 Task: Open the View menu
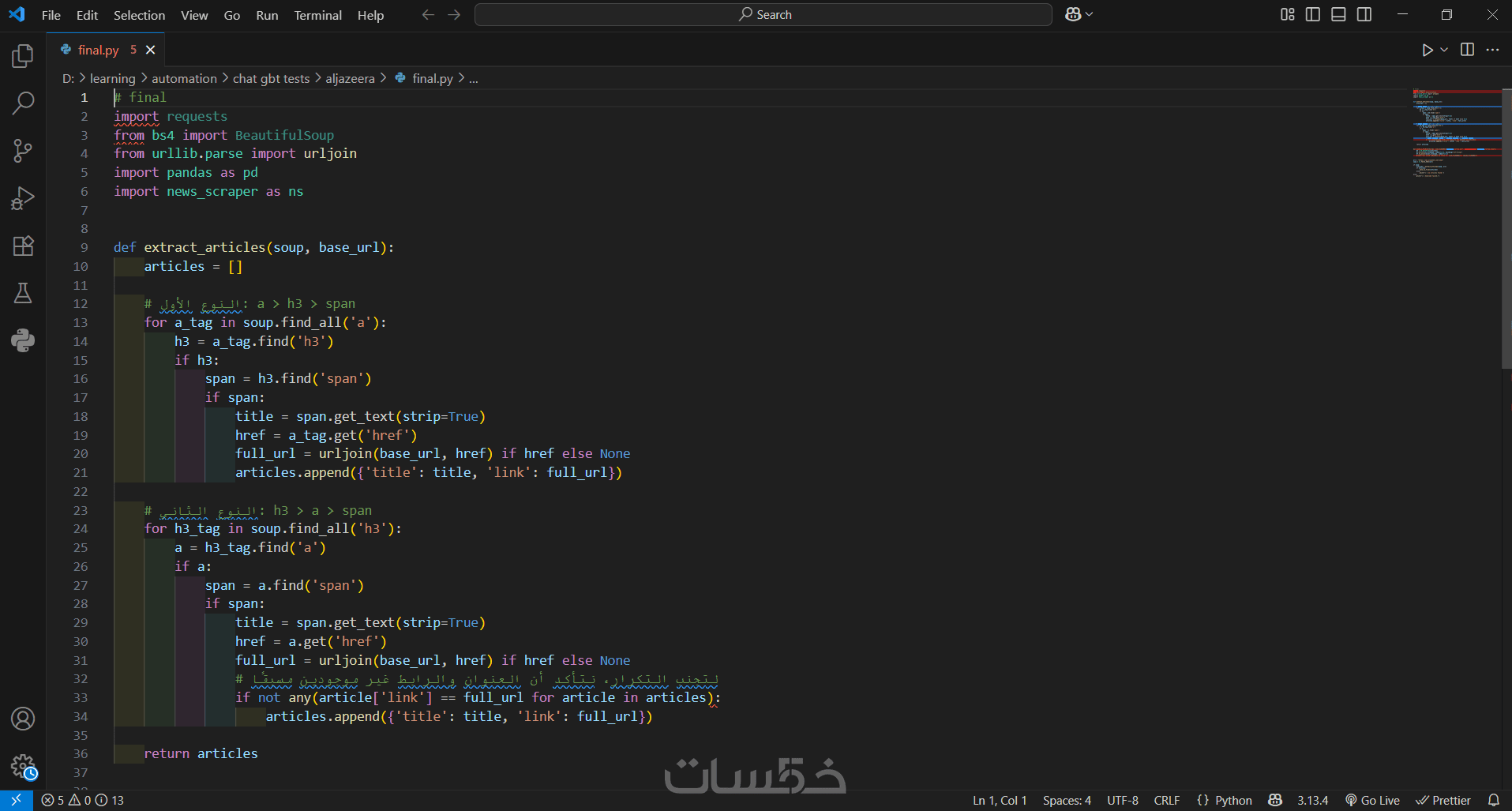pos(194,15)
